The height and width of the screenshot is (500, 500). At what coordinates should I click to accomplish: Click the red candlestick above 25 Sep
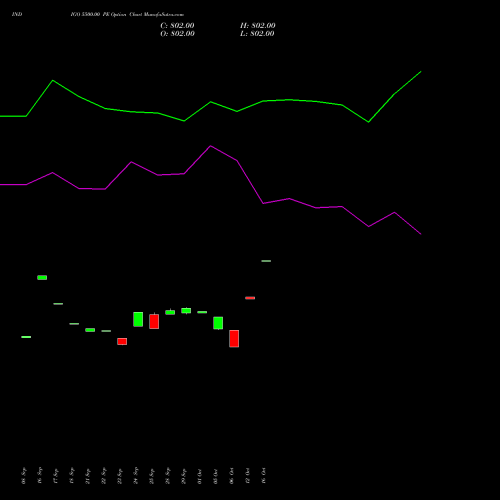(154, 321)
